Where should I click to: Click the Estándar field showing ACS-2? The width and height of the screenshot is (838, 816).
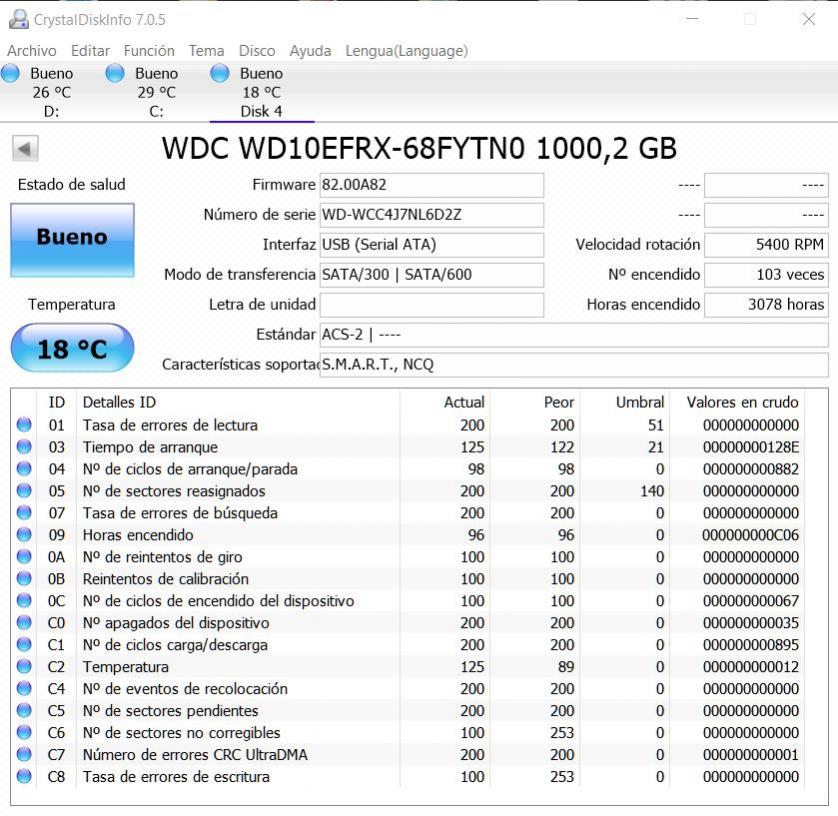pos(574,335)
